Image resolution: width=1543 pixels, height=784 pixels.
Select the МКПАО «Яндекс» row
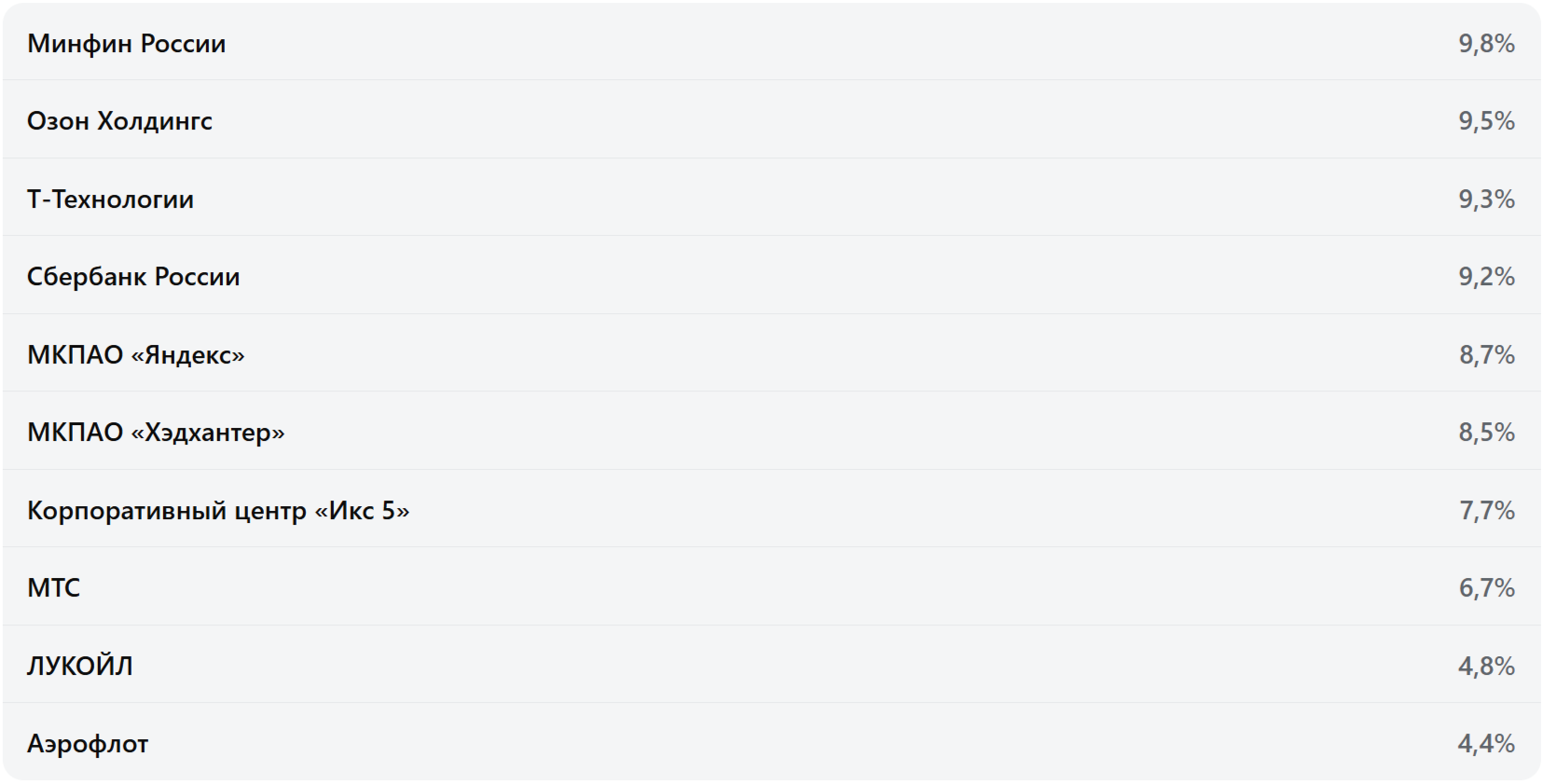[x=136, y=355]
